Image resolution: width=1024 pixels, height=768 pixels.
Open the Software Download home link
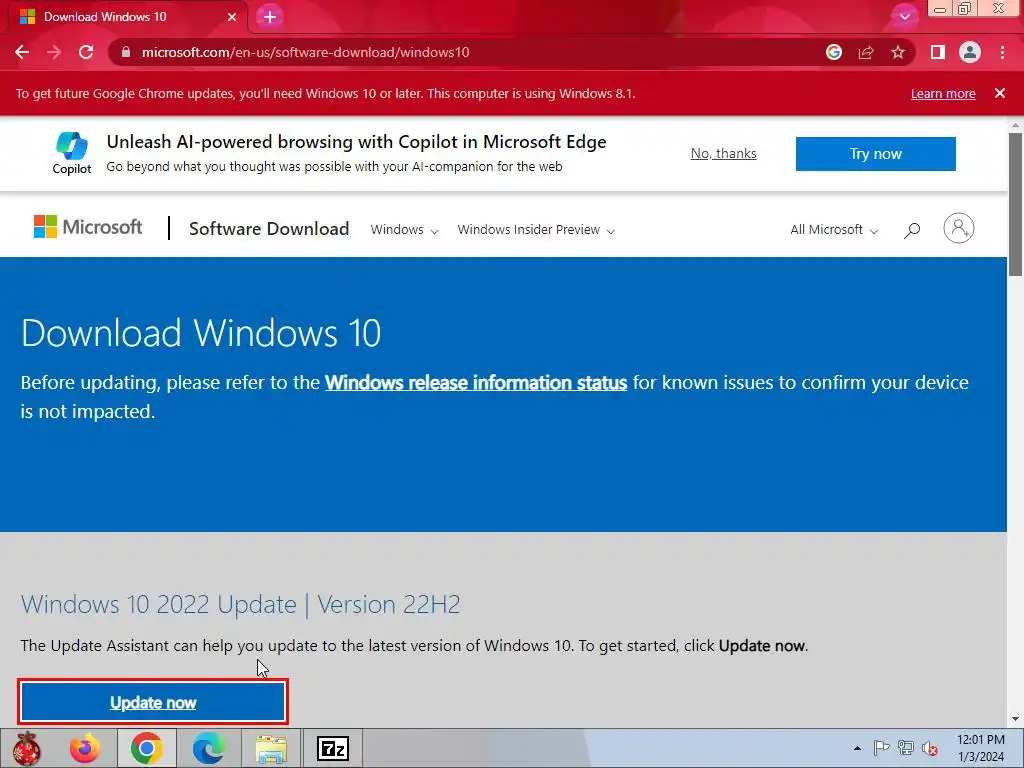tap(269, 229)
